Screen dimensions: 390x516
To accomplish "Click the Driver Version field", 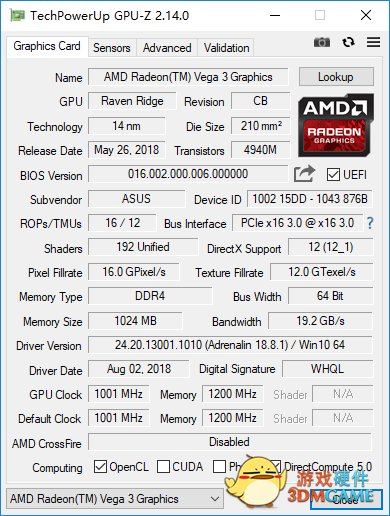I will tap(230, 345).
